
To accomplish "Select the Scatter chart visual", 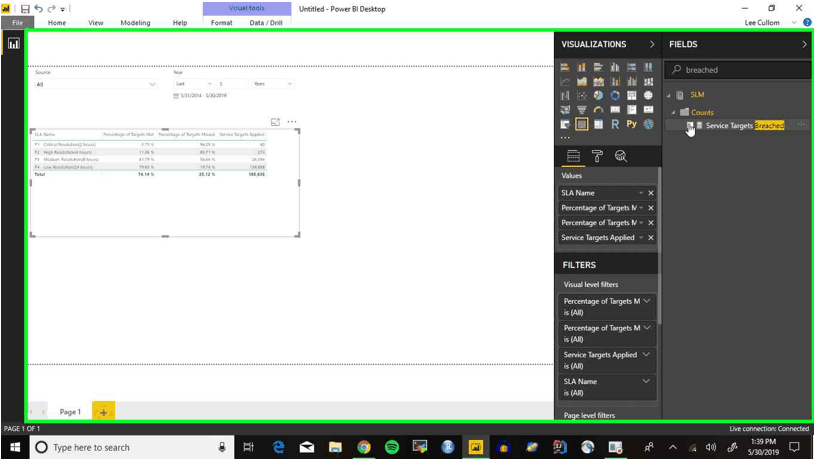I will [582, 95].
